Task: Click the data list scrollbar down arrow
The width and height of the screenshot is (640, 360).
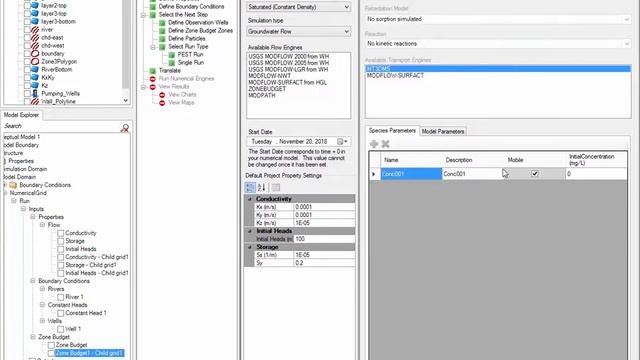Action: tap(126, 100)
